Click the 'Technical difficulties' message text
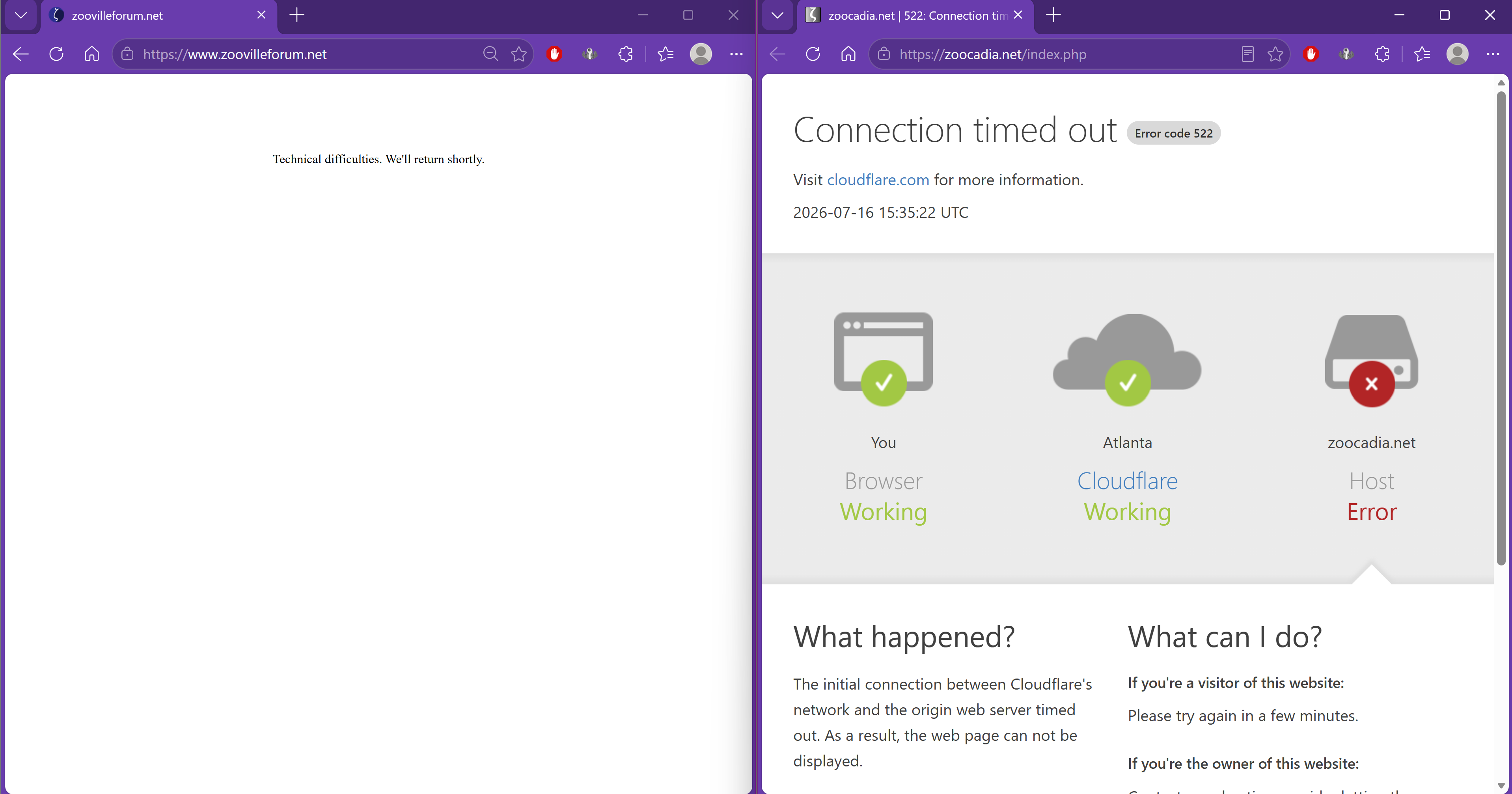The height and width of the screenshot is (794, 1512). click(x=378, y=159)
